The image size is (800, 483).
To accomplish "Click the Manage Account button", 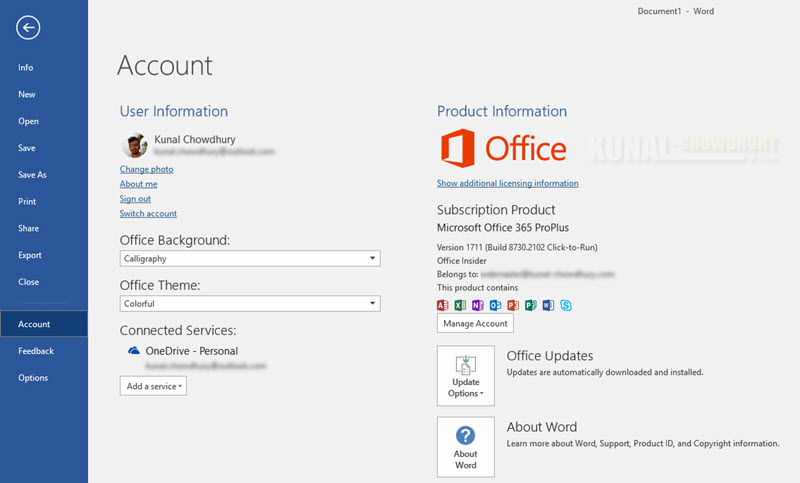I will pyautogui.click(x=475, y=323).
